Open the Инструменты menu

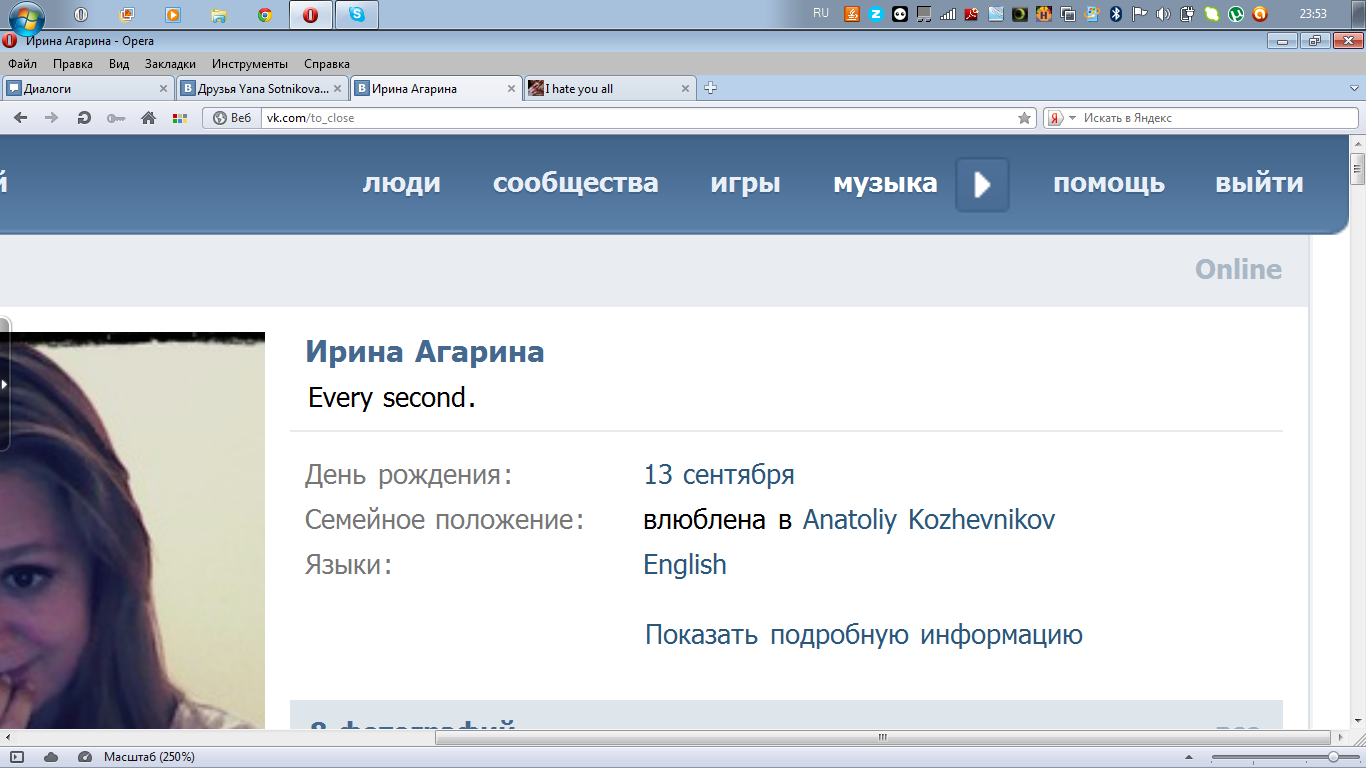tap(249, 64)
